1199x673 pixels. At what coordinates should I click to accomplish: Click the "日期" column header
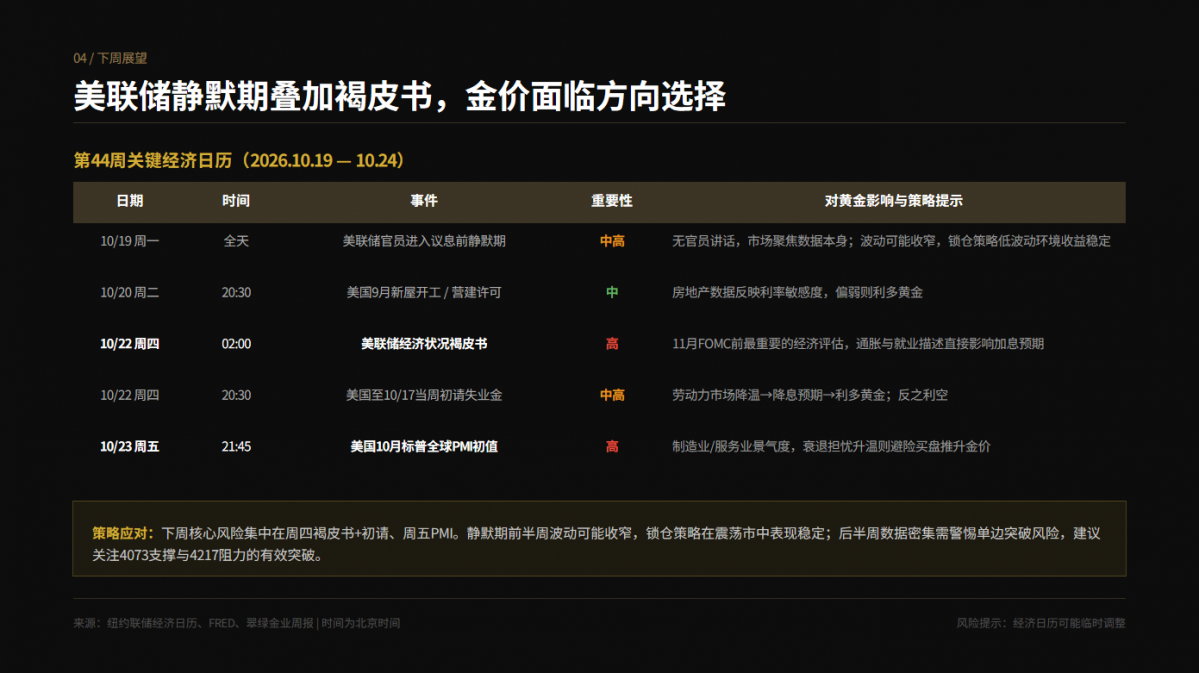129,201
